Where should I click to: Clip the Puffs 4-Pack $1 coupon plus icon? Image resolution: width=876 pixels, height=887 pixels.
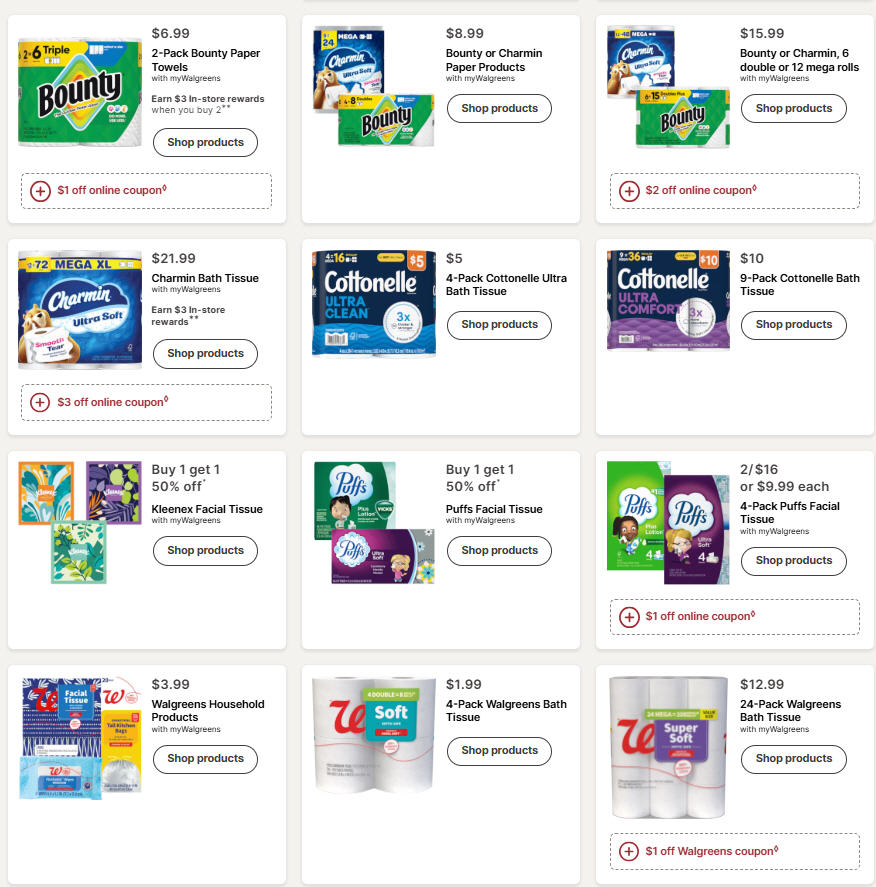pyautogui.click(x=629, y=617)
